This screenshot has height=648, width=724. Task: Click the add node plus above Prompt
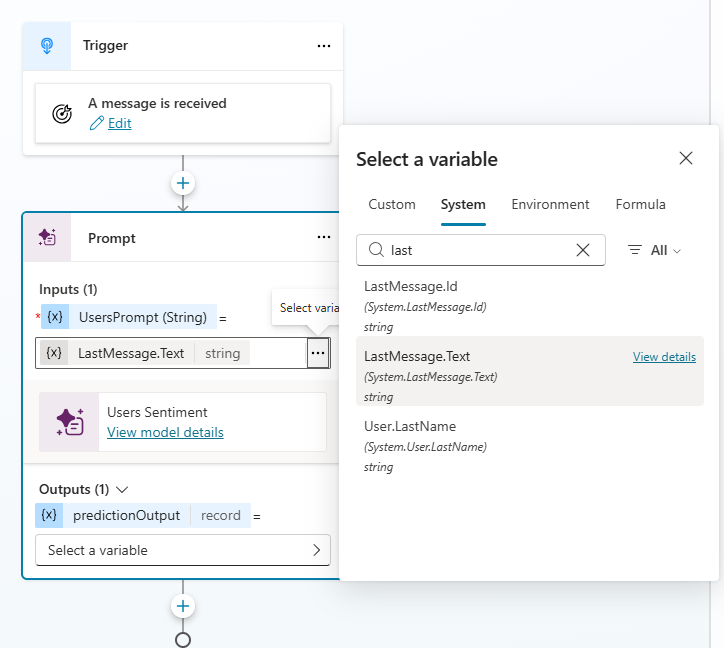click(183, 183)
